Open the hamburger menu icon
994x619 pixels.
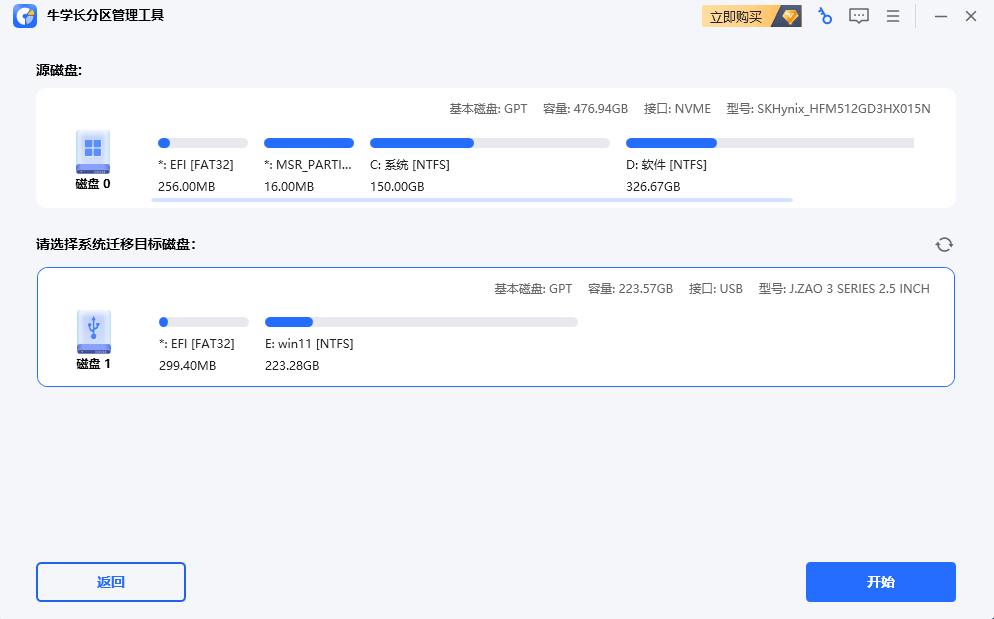click(892, 16)
